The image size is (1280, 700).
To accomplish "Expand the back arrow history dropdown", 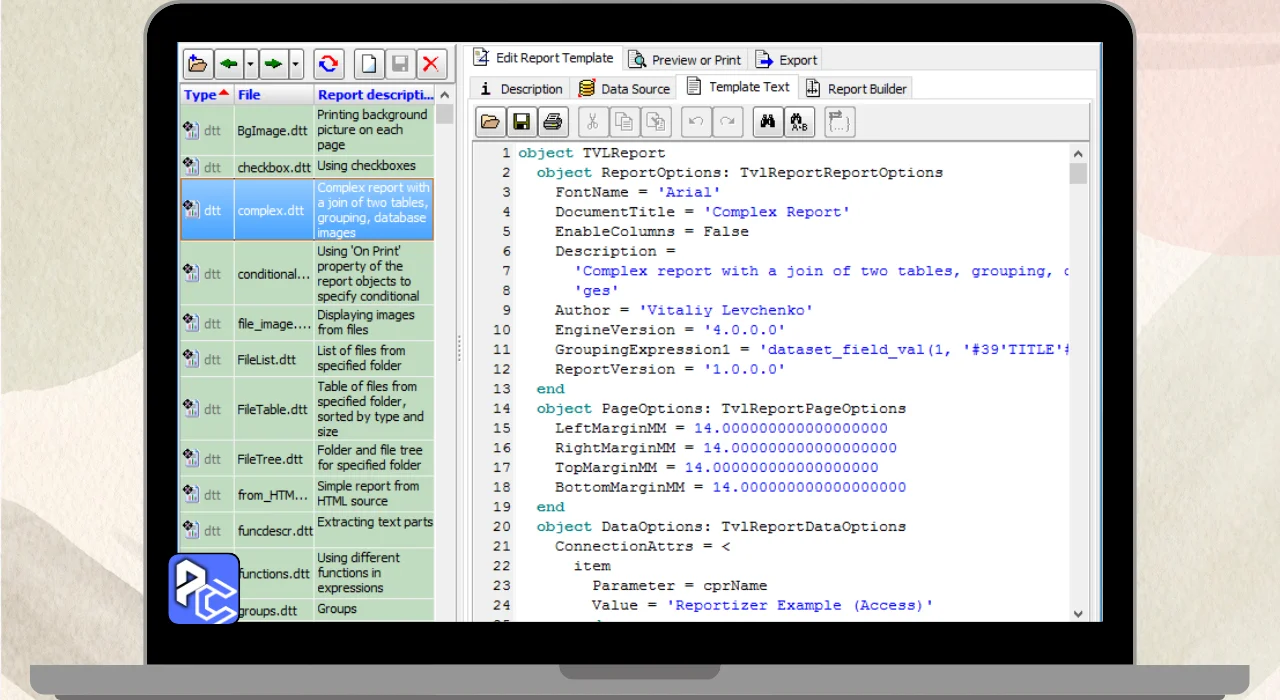I will pos(251,65).
